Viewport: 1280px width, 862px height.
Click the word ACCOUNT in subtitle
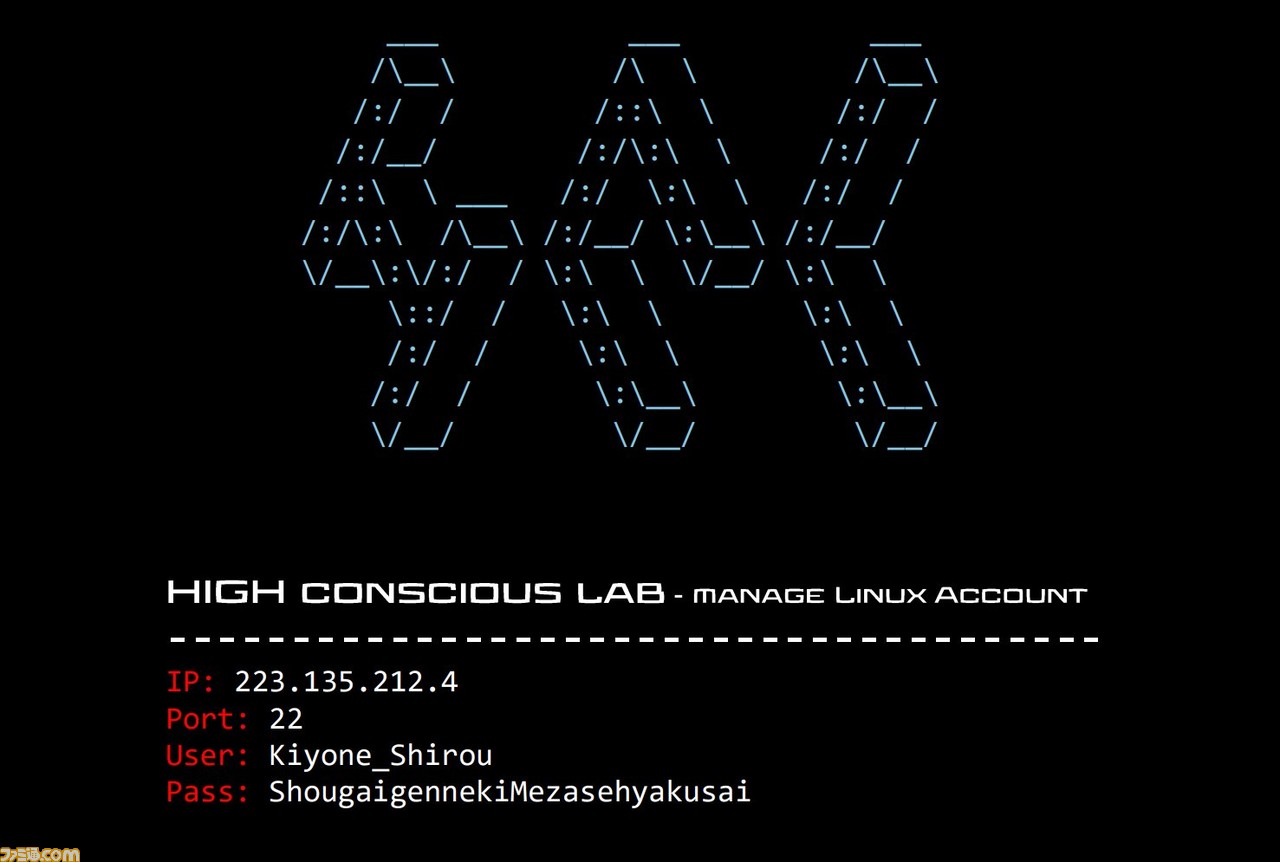pyautogui.click(x=1011, y=596)
